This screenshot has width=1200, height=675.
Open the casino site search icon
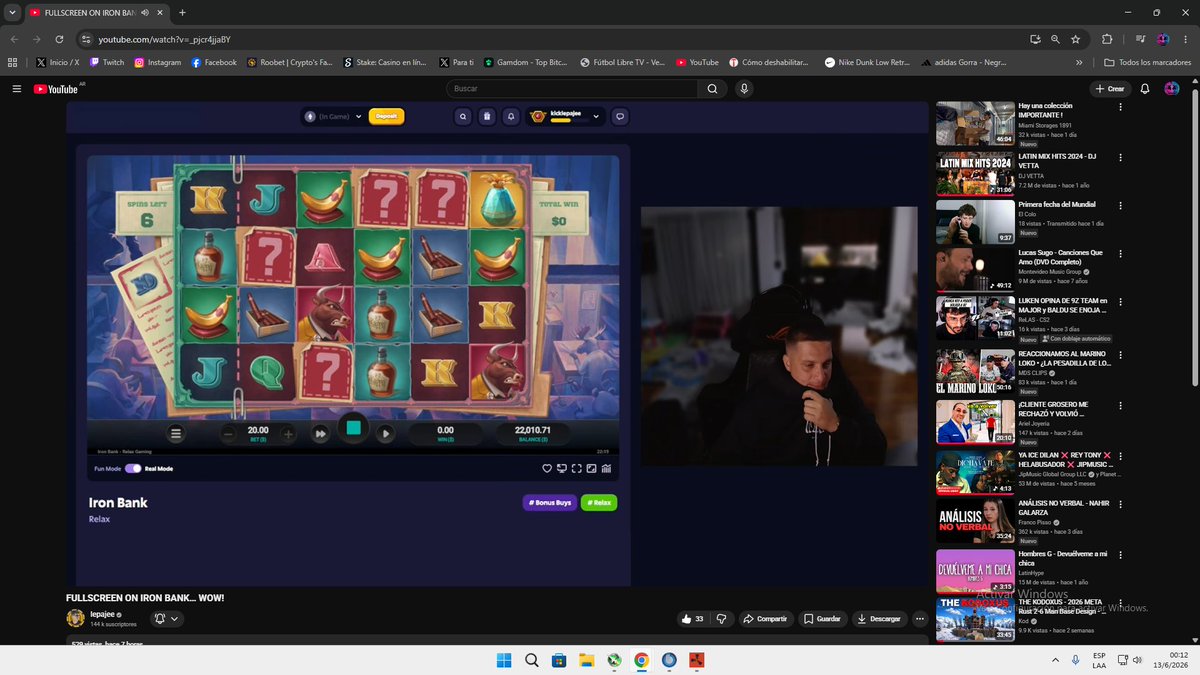[x=463, y=116]
